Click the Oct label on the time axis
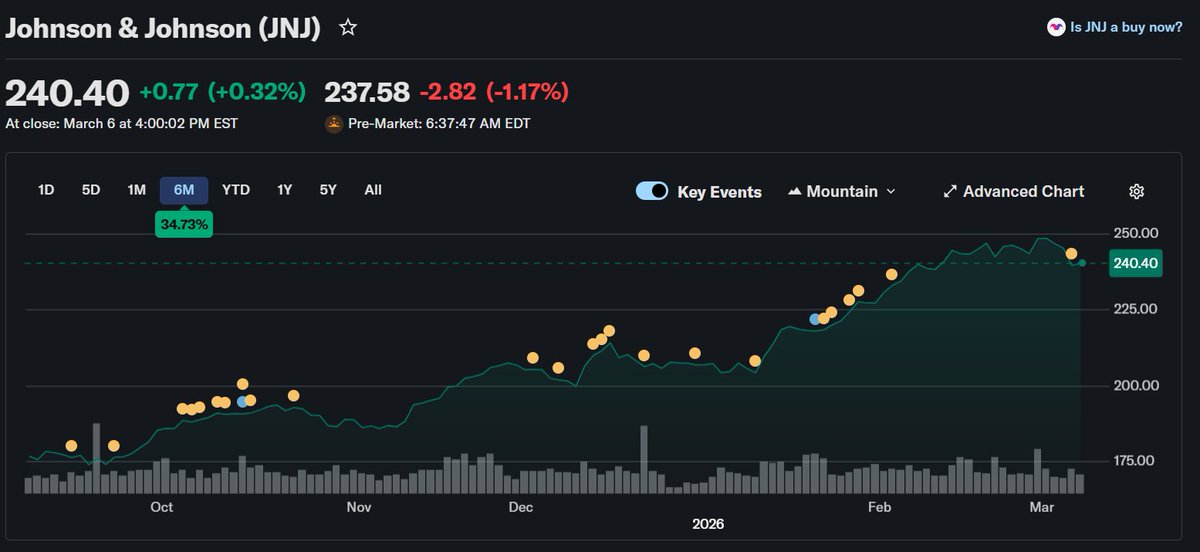 coord(162,508)
